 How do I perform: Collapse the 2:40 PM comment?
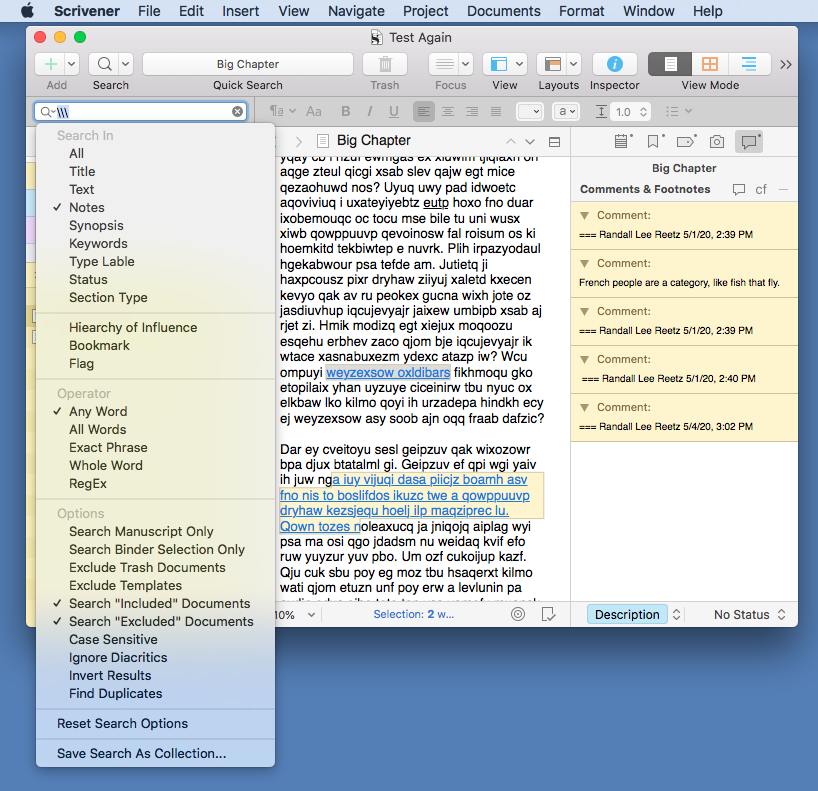click(585, 359)
